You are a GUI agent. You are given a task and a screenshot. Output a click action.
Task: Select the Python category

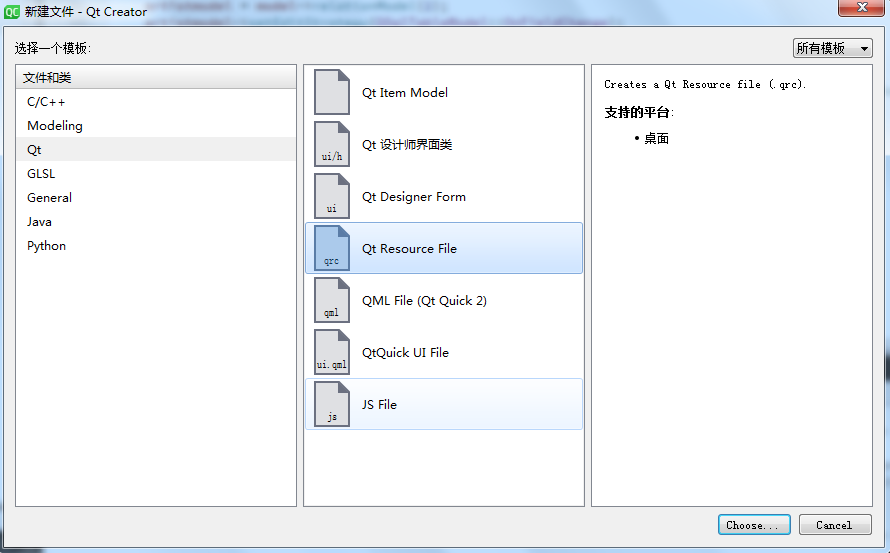point(156,245)
